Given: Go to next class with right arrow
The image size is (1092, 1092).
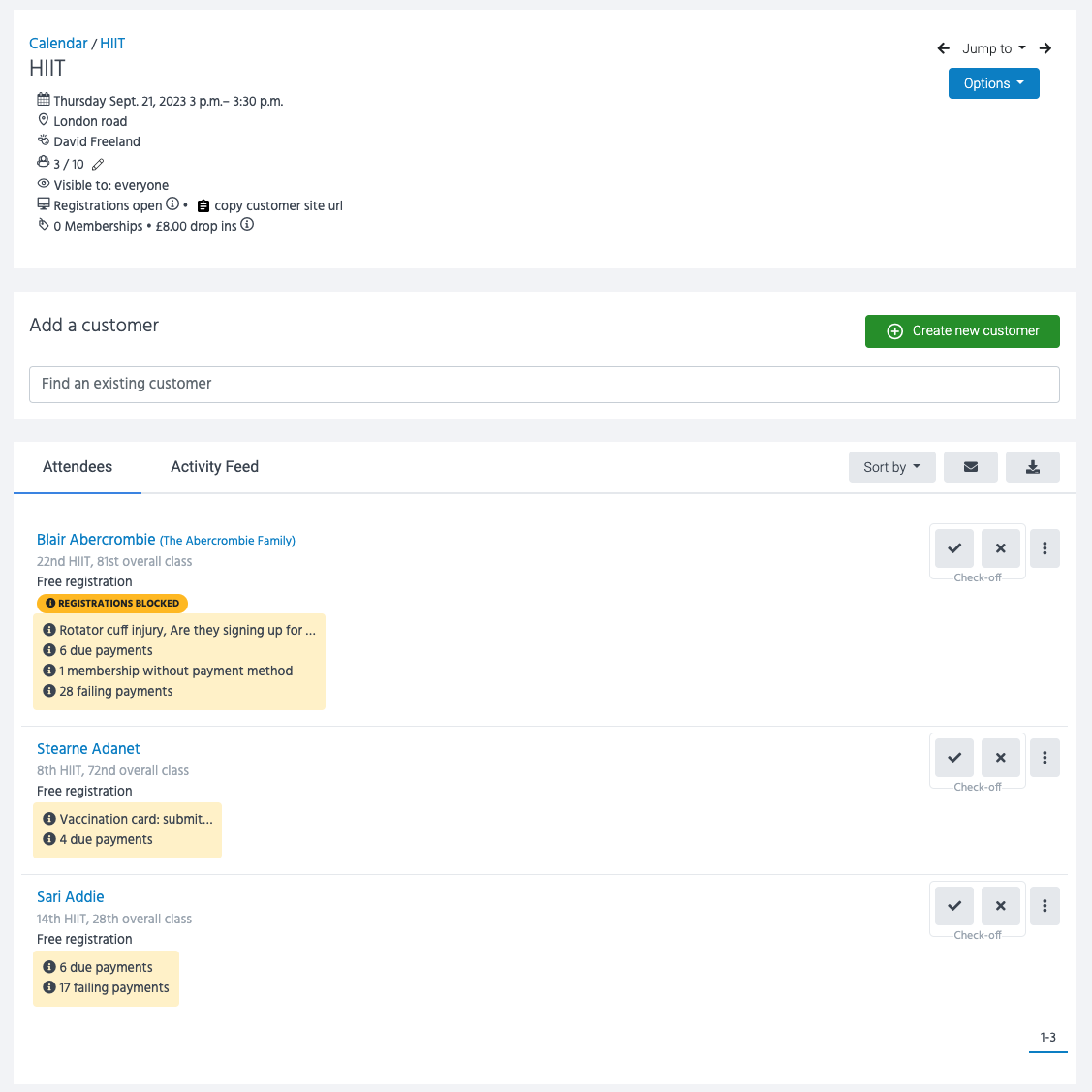Looking at the screenshot, I should tap(1045, 48).
